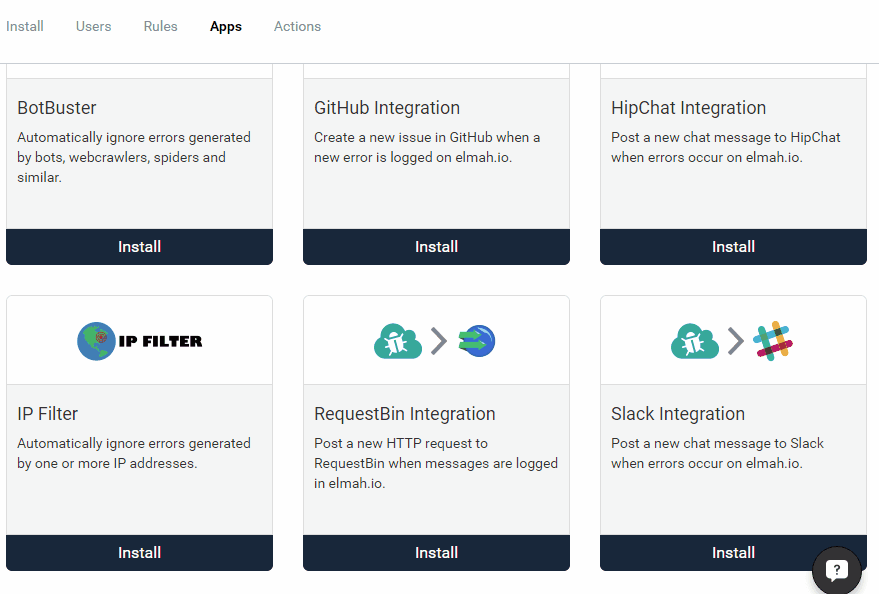
Task: Open the Rules tab
Action: [160, 26]
